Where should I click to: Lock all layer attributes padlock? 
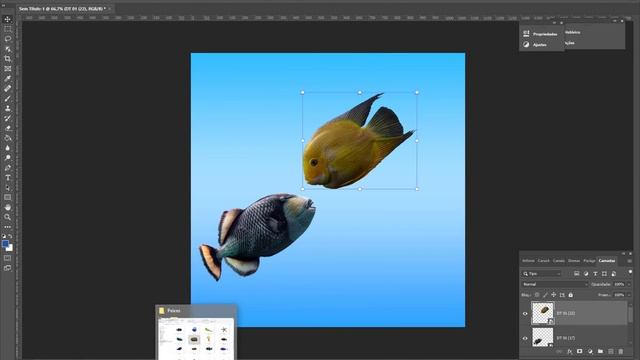571,295
